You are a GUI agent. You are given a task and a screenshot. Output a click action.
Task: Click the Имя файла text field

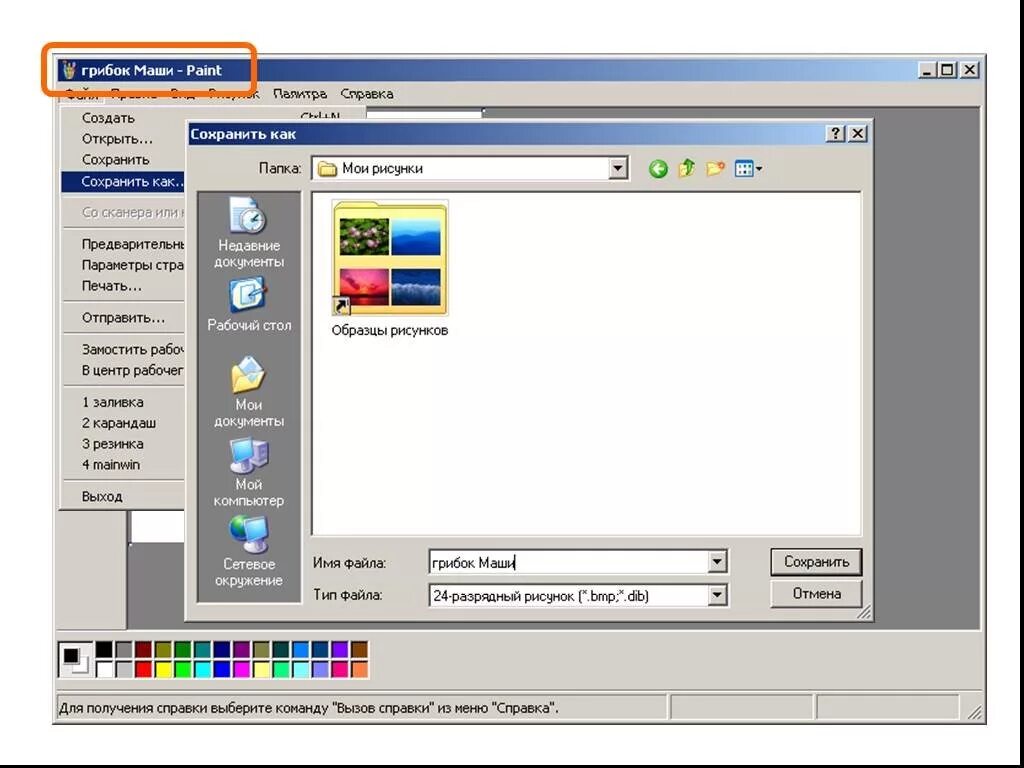pyautogui.click(x=568, y=562)
